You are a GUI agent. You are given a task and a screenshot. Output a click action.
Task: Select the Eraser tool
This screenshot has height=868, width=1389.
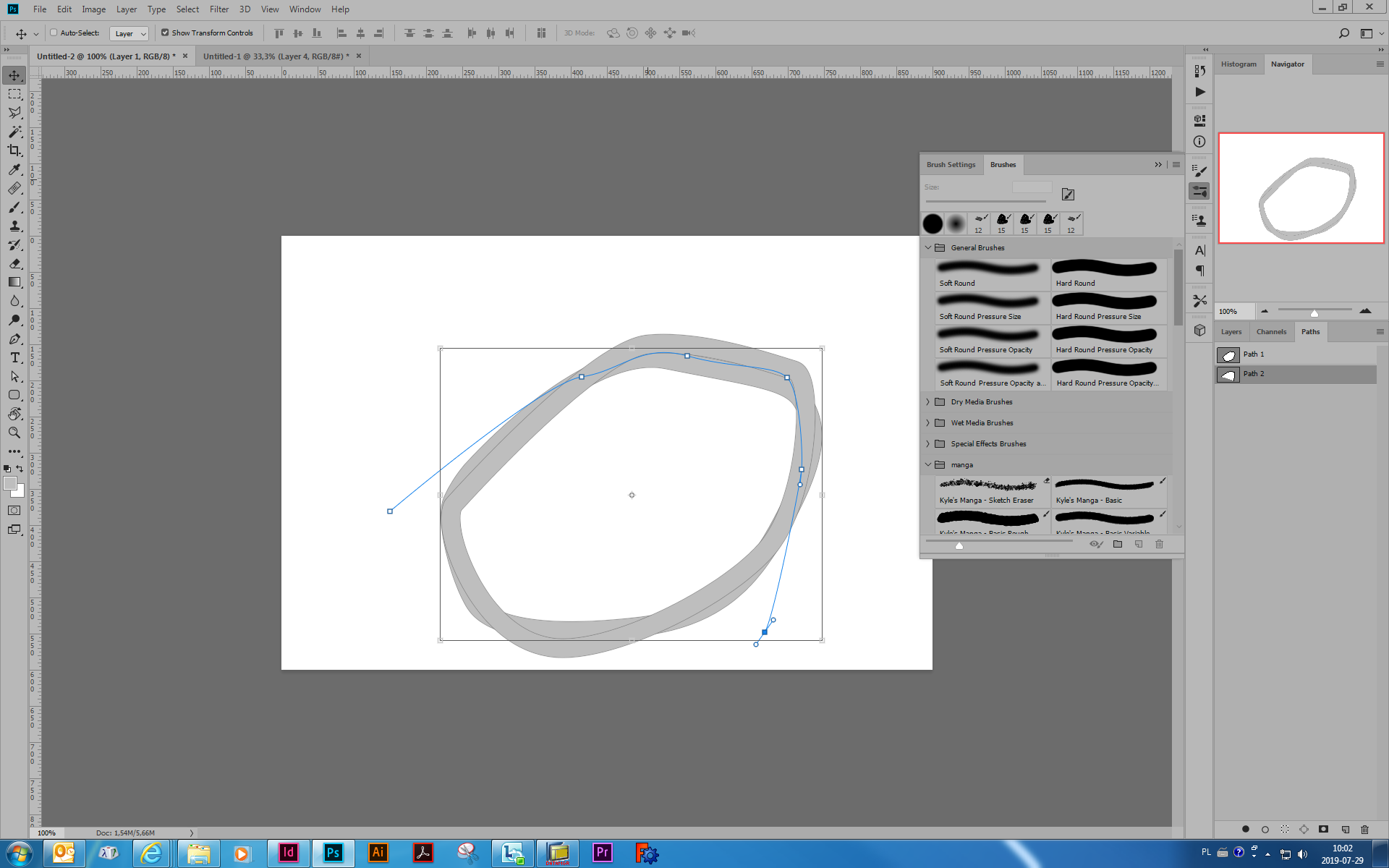click(x=14, y=263)
